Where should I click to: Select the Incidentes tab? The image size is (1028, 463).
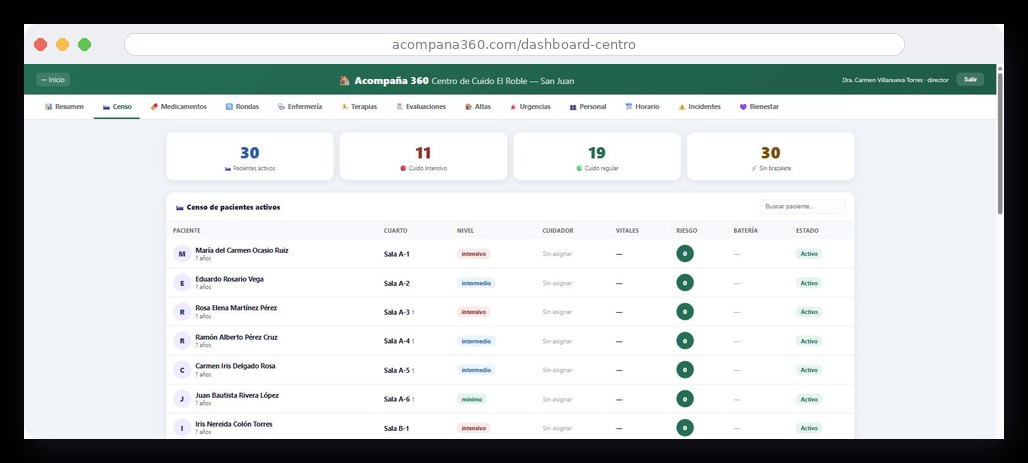point(700,107)
